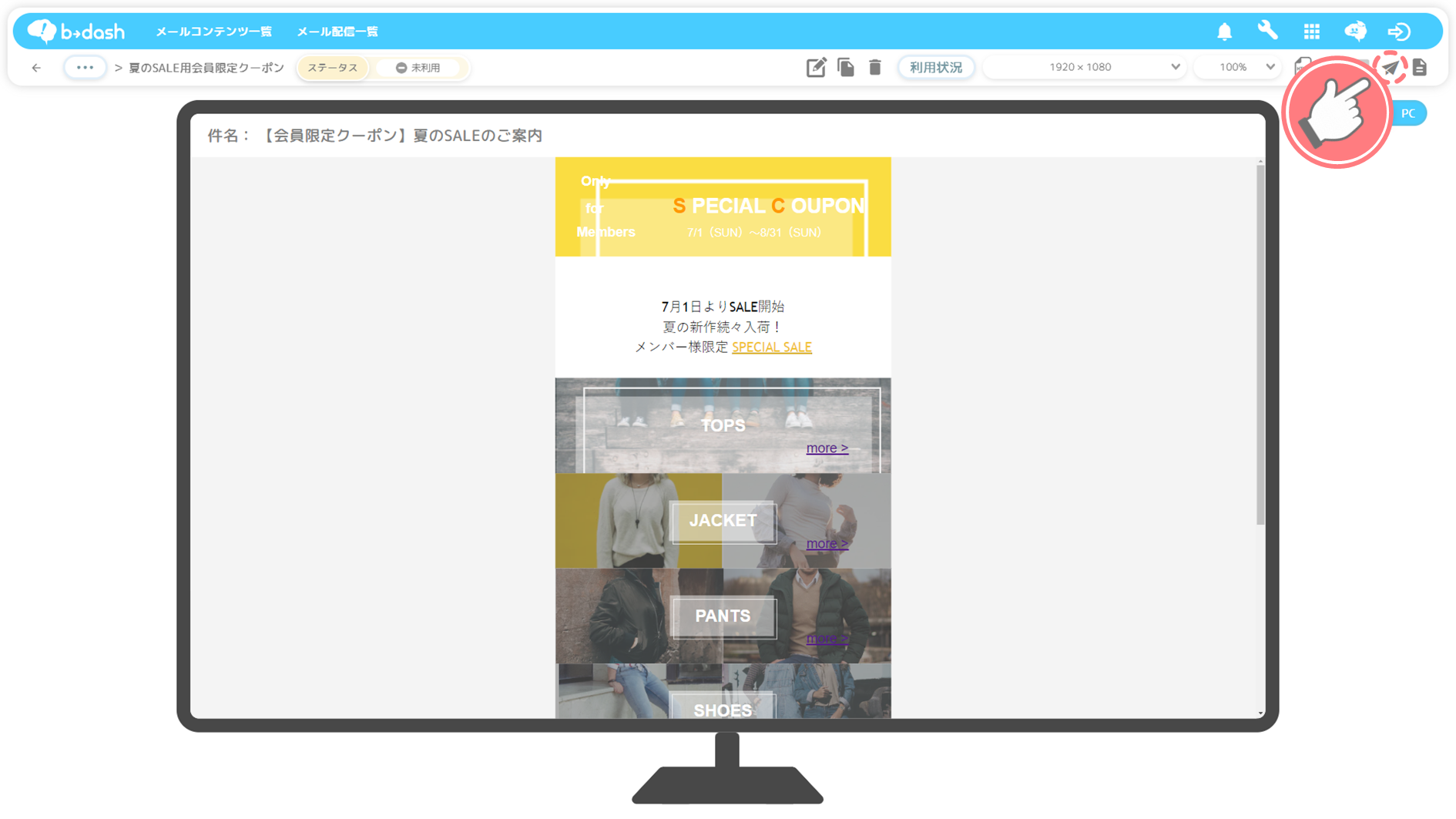Select the PC preview tab
The height and width of the screenshot is (819, 1456).
tap(1408, 113)
